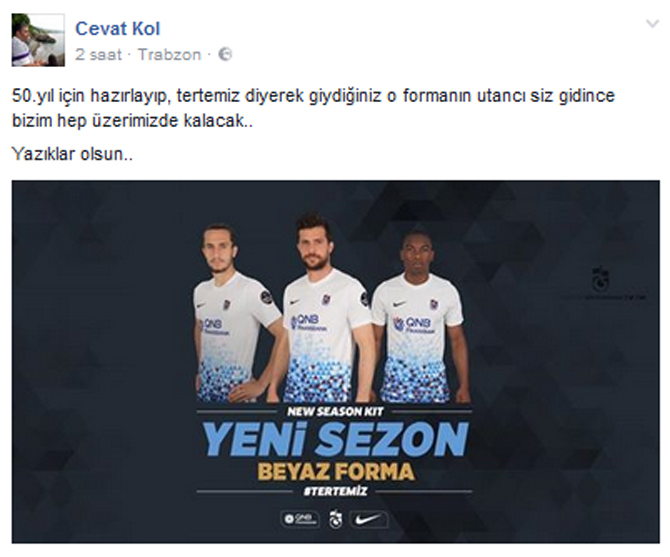The image size is (670, 557).
Task: Click the Trabzonspor crest between sponsor logos
Action: coord(335,519)
